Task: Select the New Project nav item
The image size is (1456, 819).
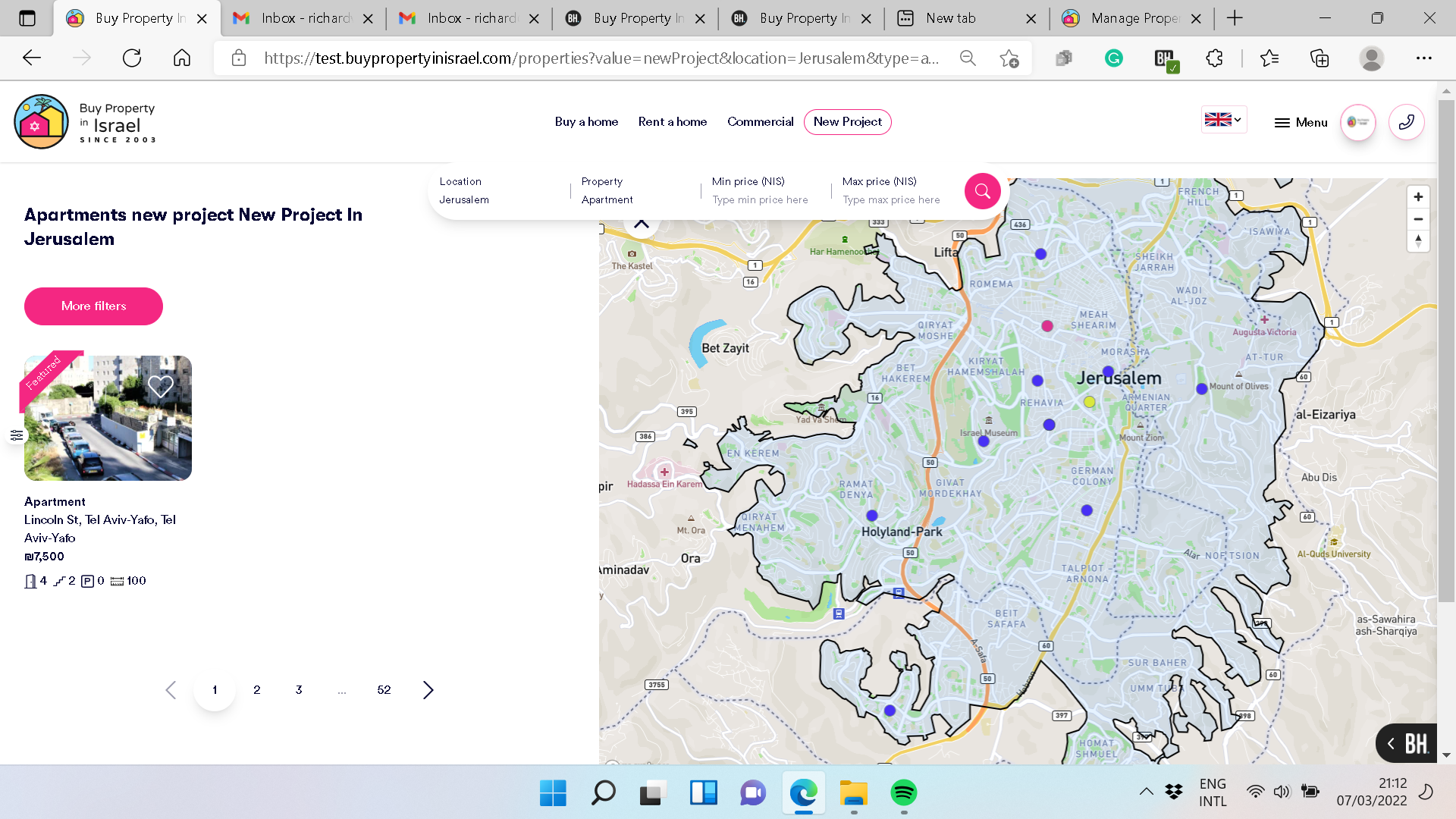Action: click(x=847, y=121)
